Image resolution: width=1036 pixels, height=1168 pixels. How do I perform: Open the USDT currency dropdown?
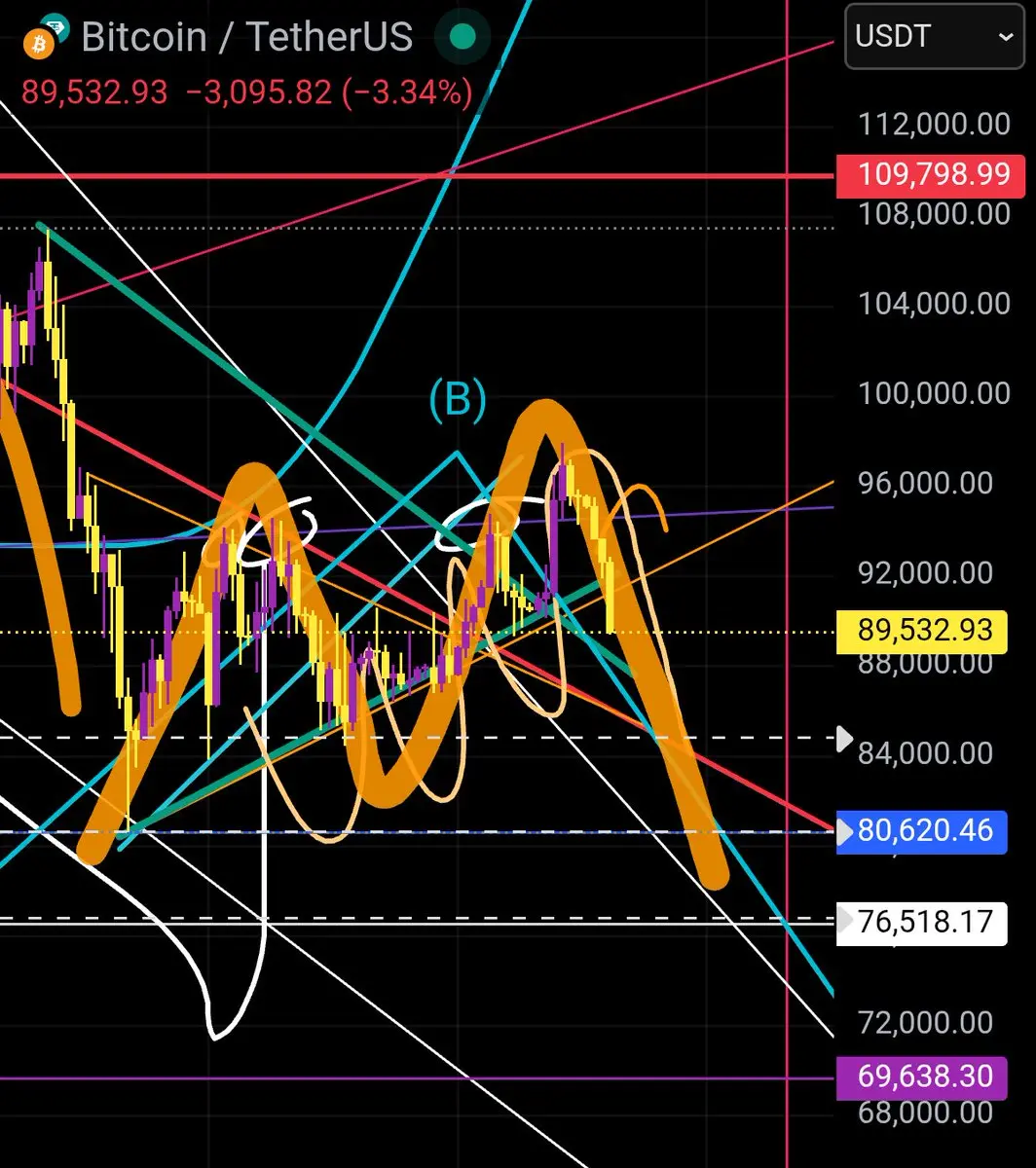pos(934,37)
